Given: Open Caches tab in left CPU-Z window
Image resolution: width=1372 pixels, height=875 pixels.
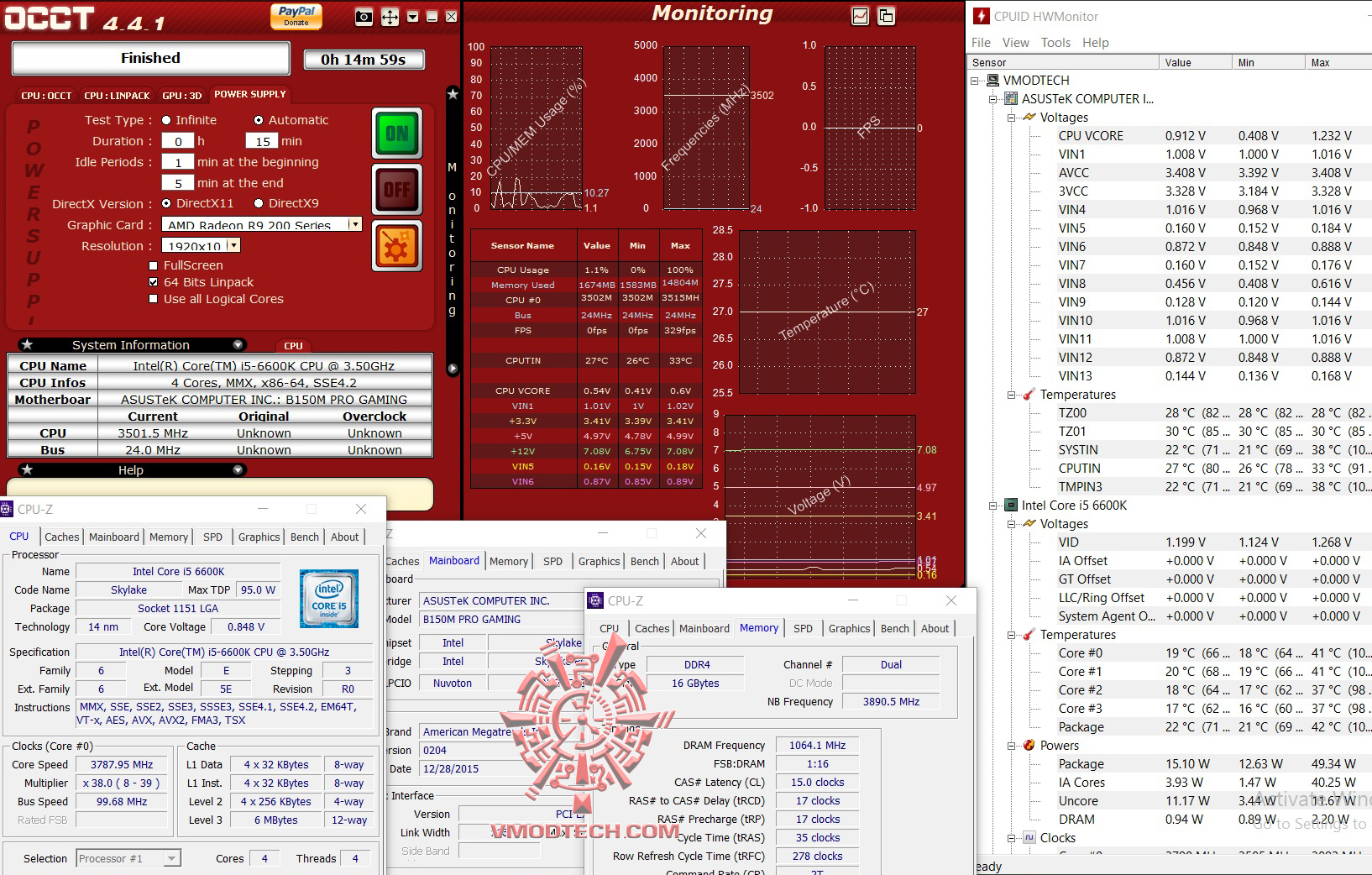Looking at the screenshot, I should click(61, 537).
